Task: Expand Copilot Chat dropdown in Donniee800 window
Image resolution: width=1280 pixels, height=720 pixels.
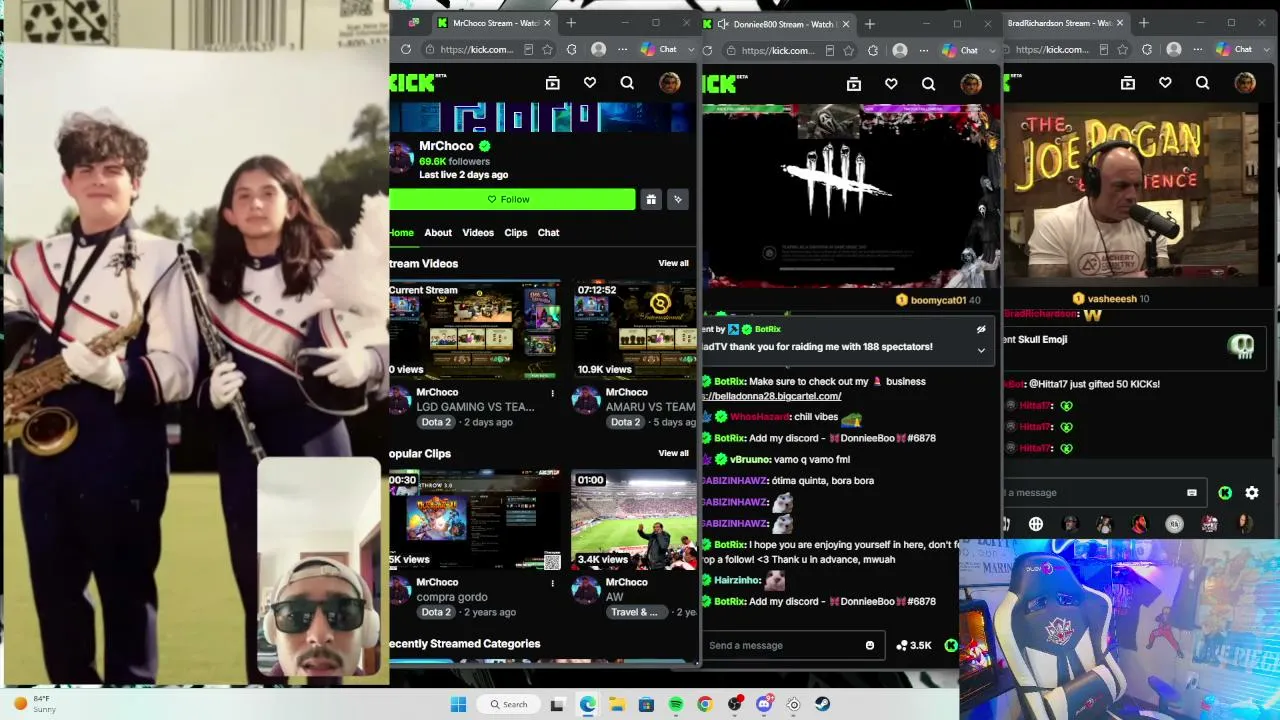Action: pyautogui.click(x=991, y=50)
